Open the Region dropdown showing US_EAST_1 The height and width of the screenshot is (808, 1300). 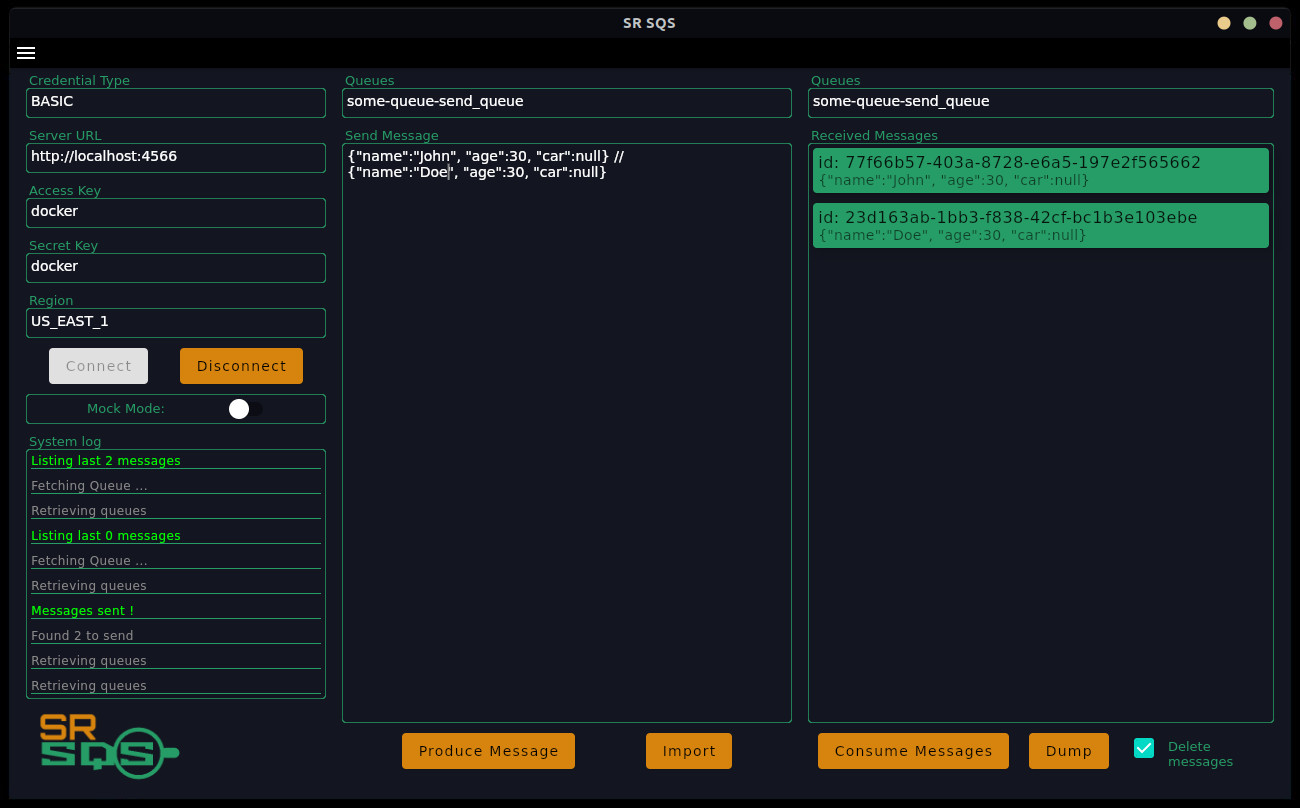(176, 322)
